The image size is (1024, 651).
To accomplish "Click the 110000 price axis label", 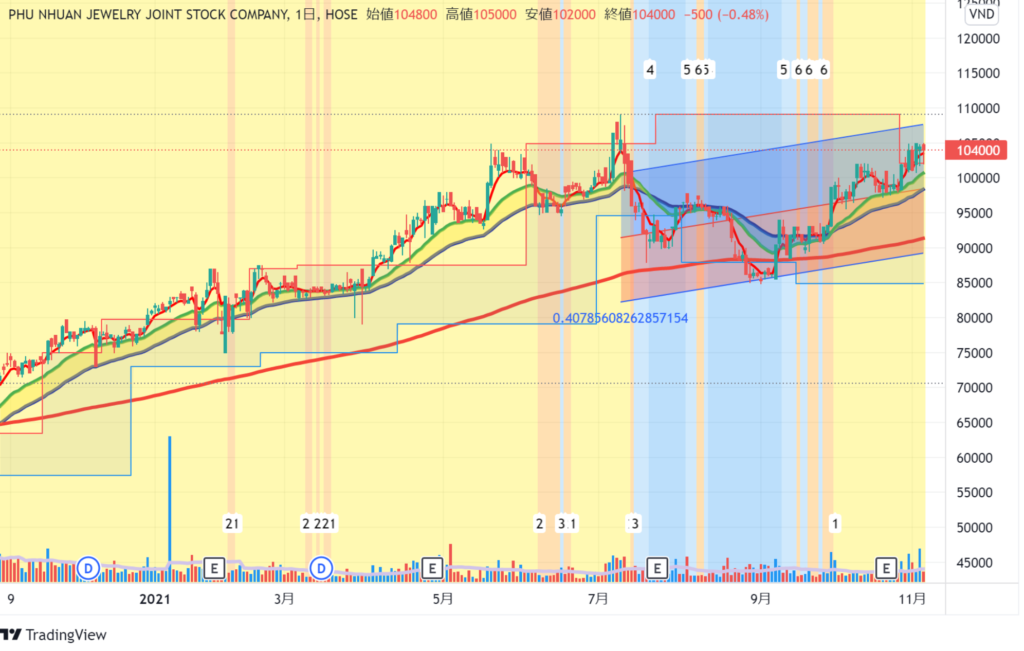I will [978, 108].
